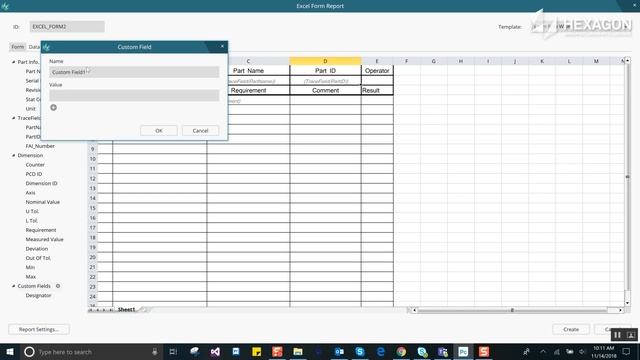Click the add icon beside Custom Fields
640x360 pixels.
58,286
